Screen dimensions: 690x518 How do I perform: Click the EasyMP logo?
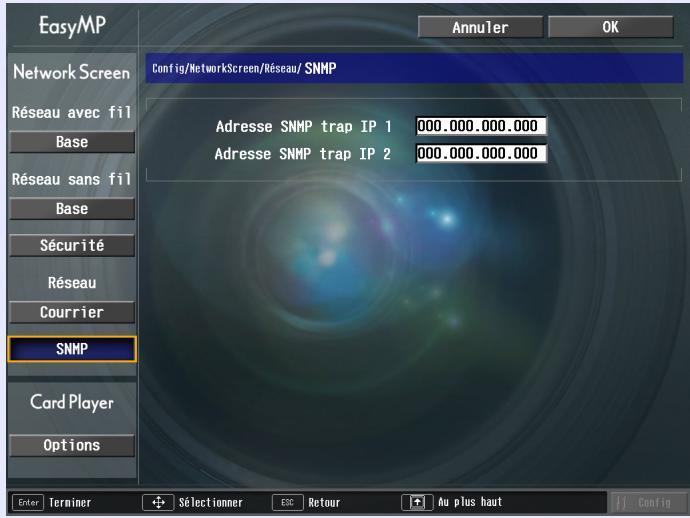(72, 26)
